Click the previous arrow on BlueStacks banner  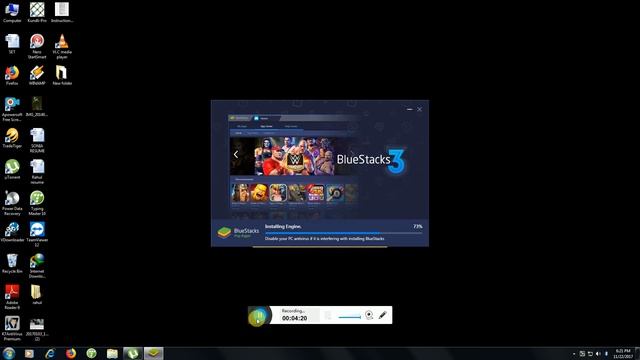point(236,154)
